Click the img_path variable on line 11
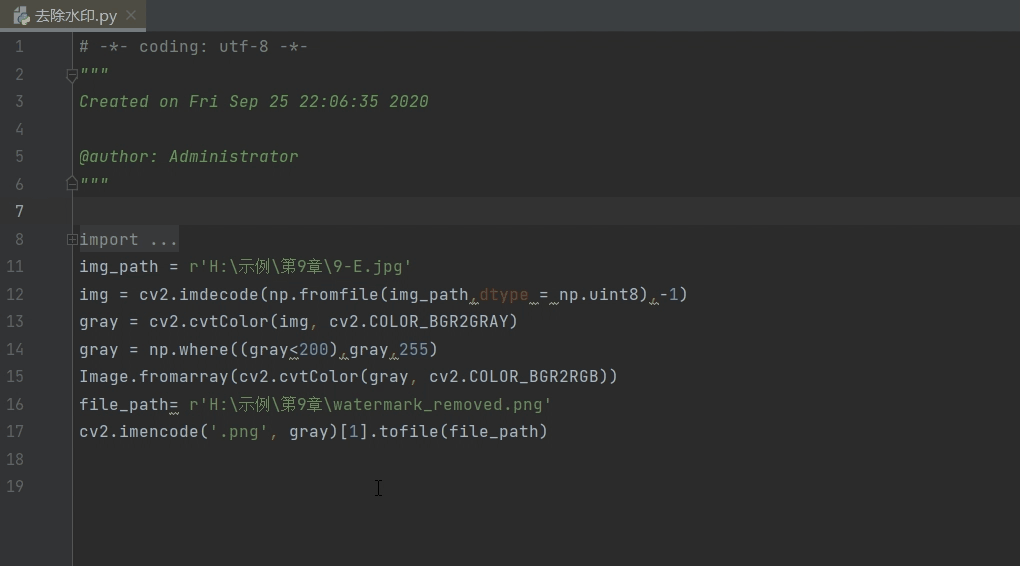Viewport: 1020px width, 566px height. click(x=118, y=267)
